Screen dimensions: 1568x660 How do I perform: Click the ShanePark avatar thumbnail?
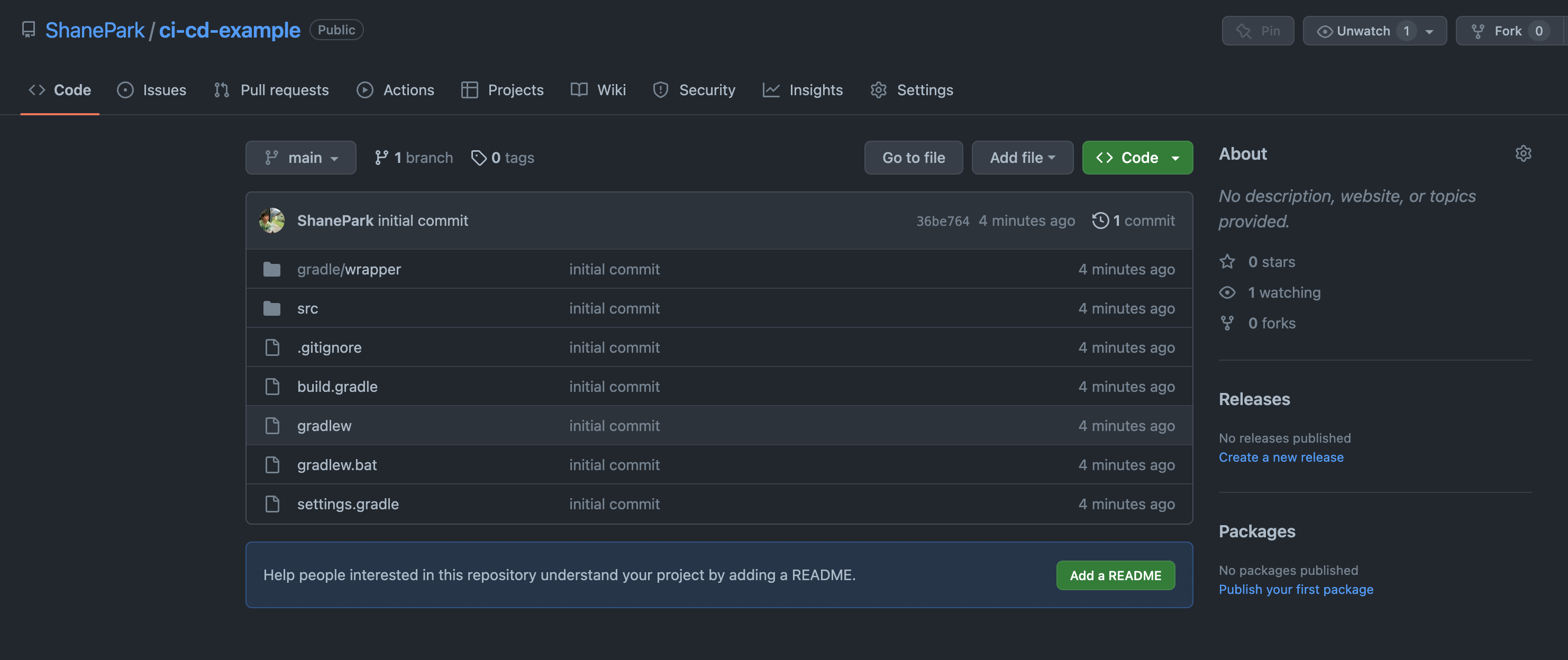[271, 220]
